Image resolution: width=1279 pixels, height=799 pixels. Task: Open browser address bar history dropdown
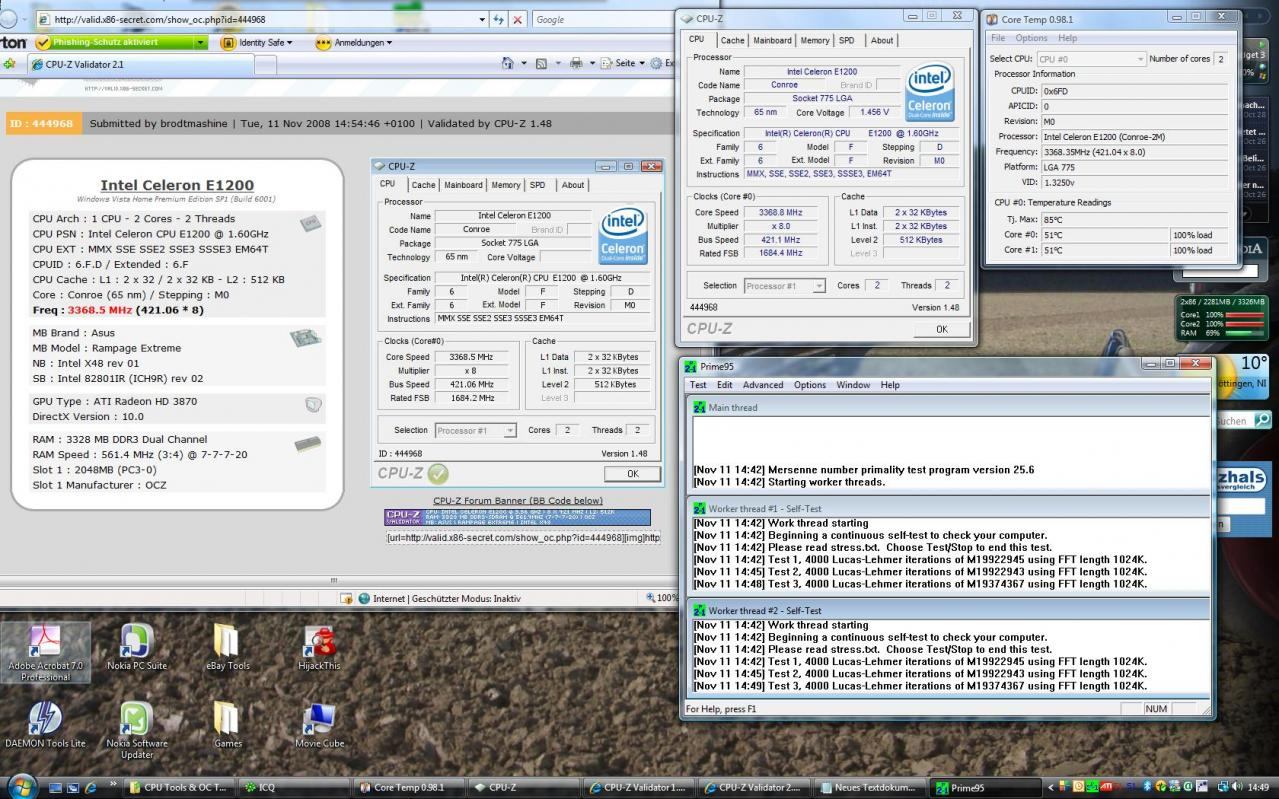tap(483, 19)
